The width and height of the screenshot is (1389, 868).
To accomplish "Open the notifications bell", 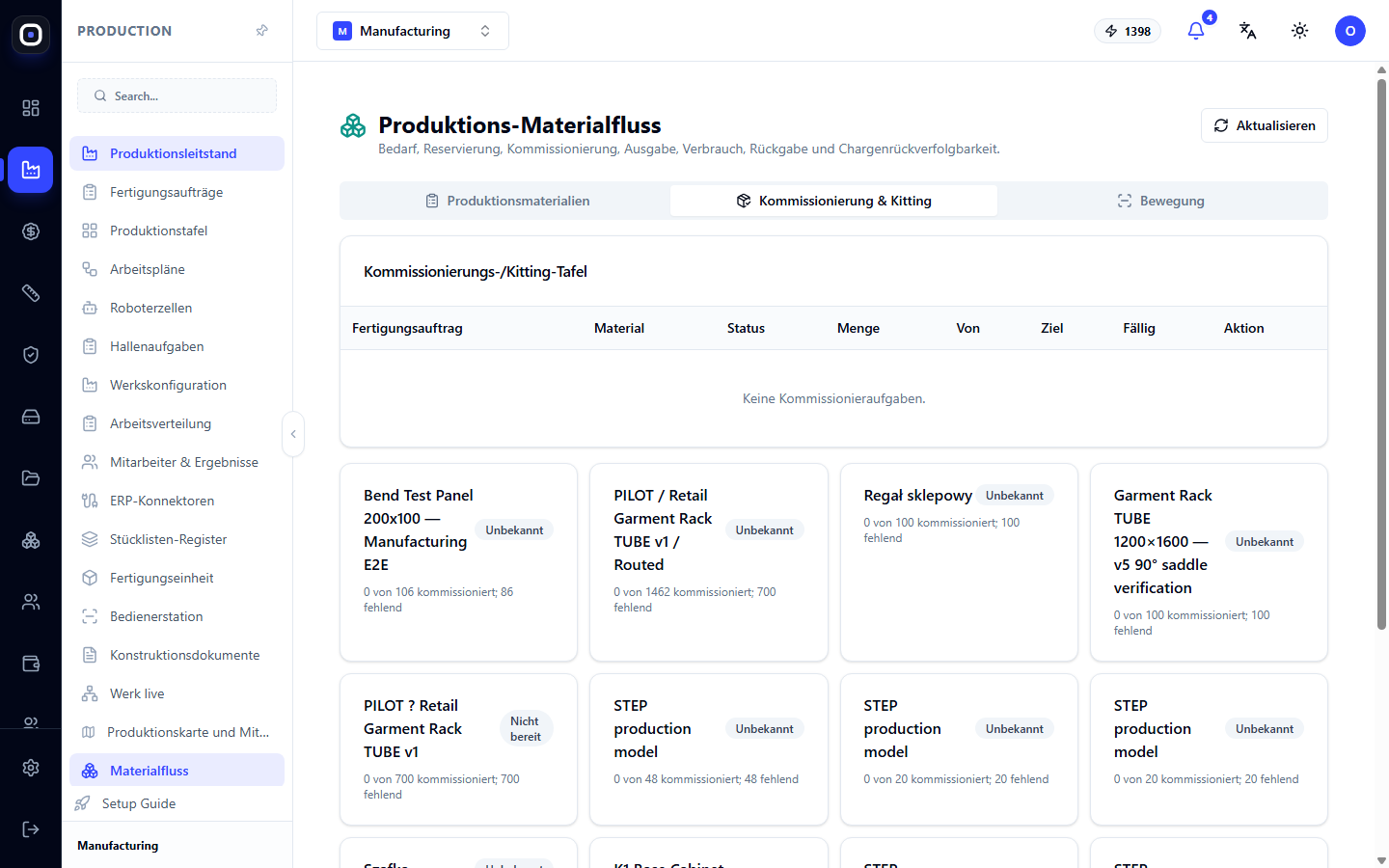I will tap(1196, 31).
